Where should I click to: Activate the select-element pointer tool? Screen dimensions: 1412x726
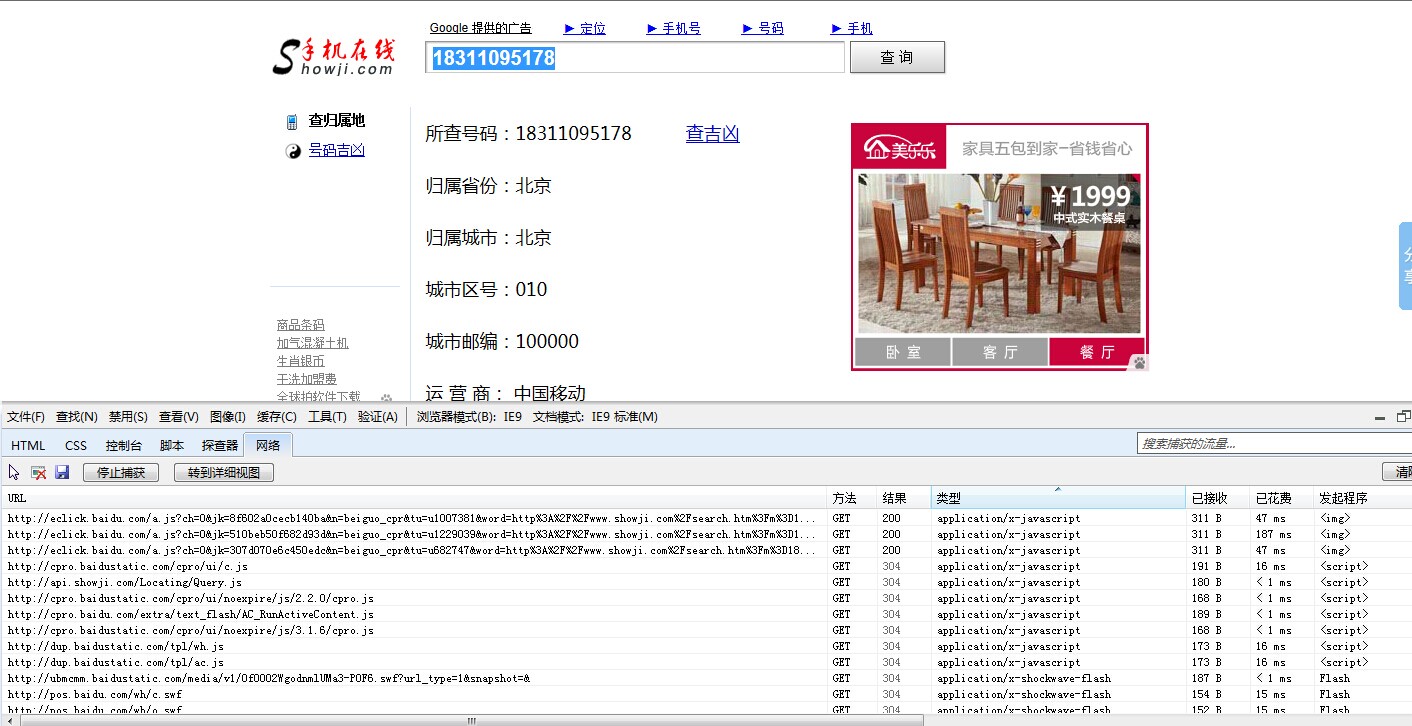coord(14,472)
